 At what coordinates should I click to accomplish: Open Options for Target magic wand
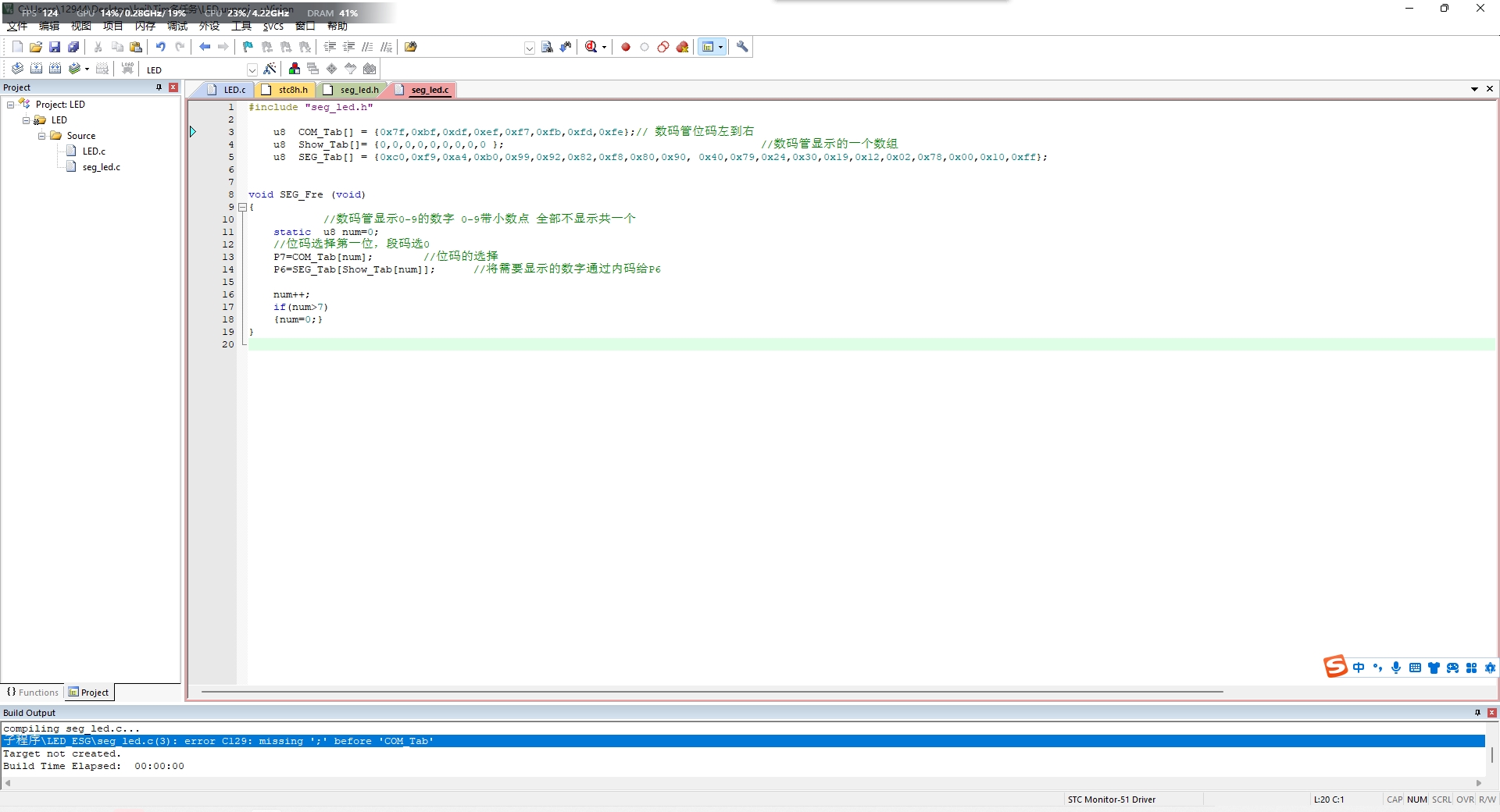point(270,69)
